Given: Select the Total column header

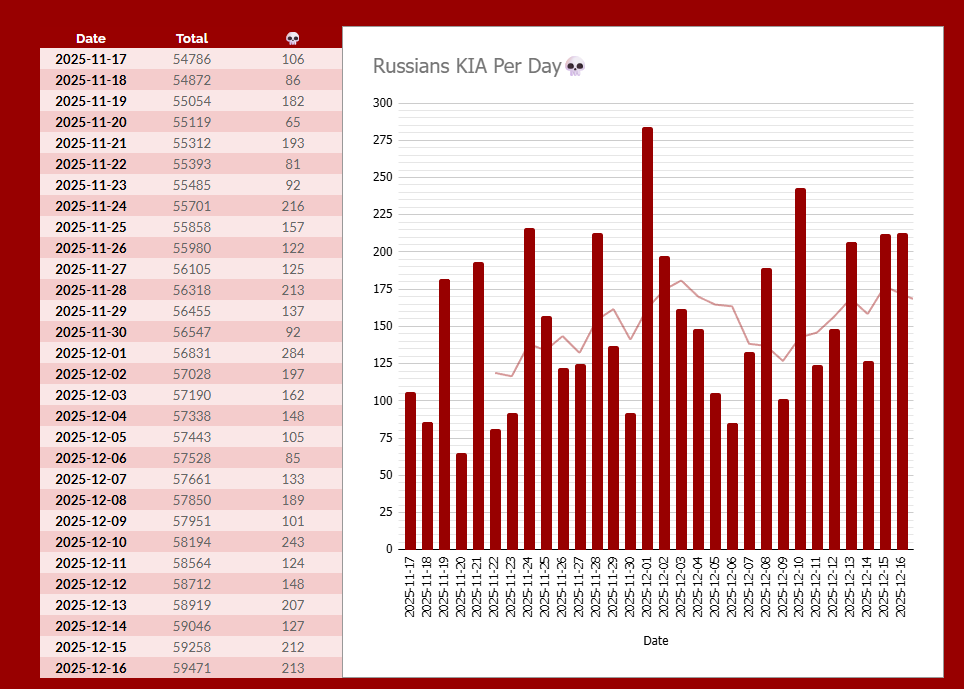Looking at the screenshot, I should coord(192,39).
